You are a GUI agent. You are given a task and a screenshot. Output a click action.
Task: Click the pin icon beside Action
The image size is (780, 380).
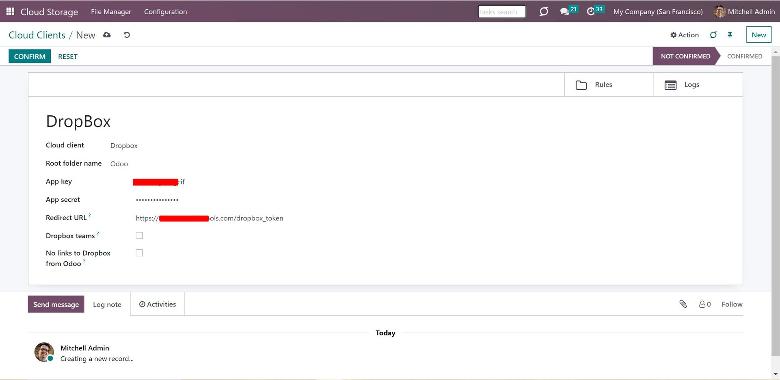730,35
